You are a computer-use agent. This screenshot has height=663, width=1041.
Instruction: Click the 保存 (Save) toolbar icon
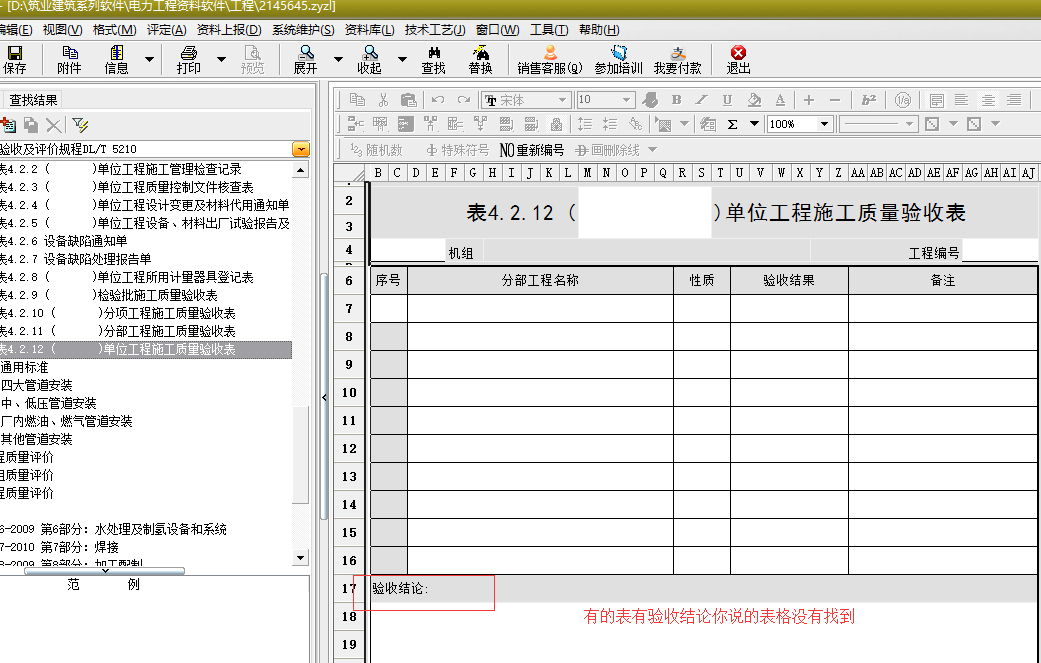click(x=15, y=59)
